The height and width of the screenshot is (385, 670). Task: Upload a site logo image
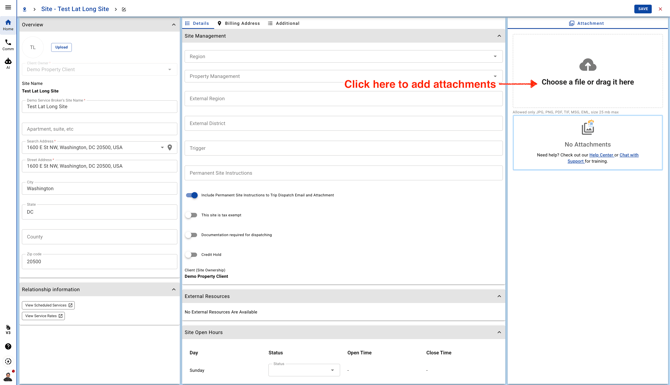(61, 47)
